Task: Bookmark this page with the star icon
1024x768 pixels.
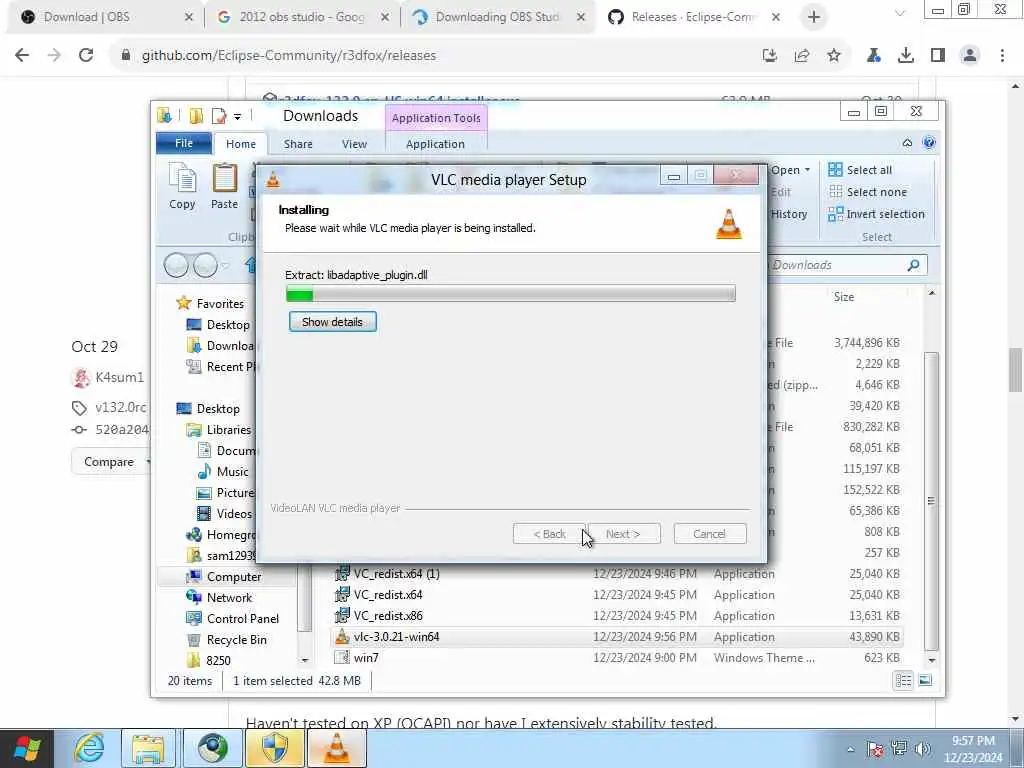Action: 834,56
